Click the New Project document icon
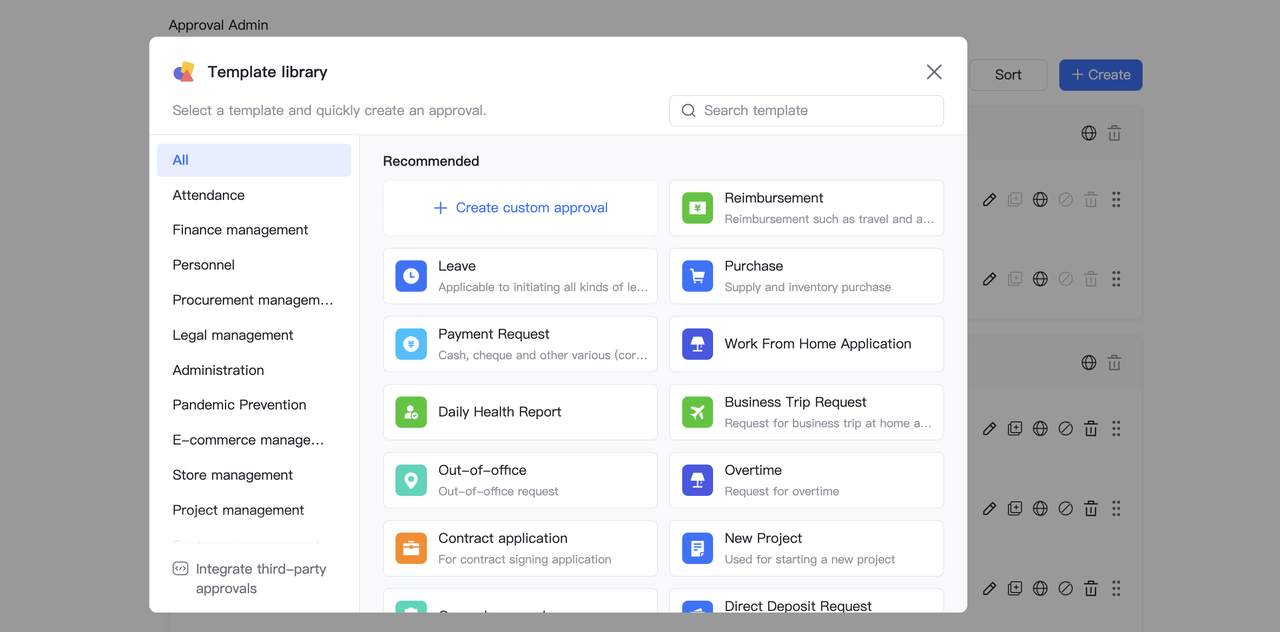 coord(697,548)
